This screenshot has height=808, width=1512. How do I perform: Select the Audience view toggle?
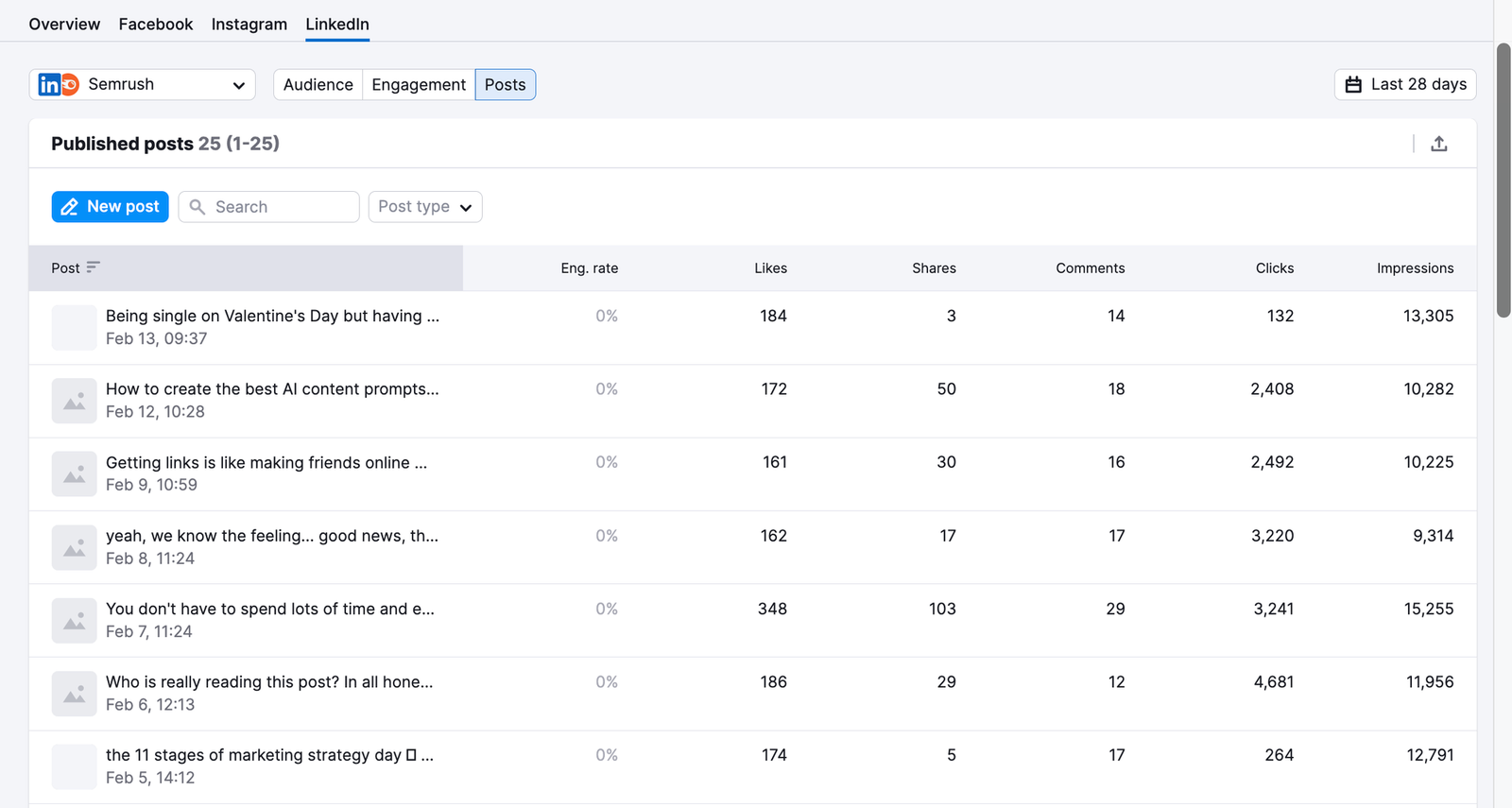click(318, 85)
